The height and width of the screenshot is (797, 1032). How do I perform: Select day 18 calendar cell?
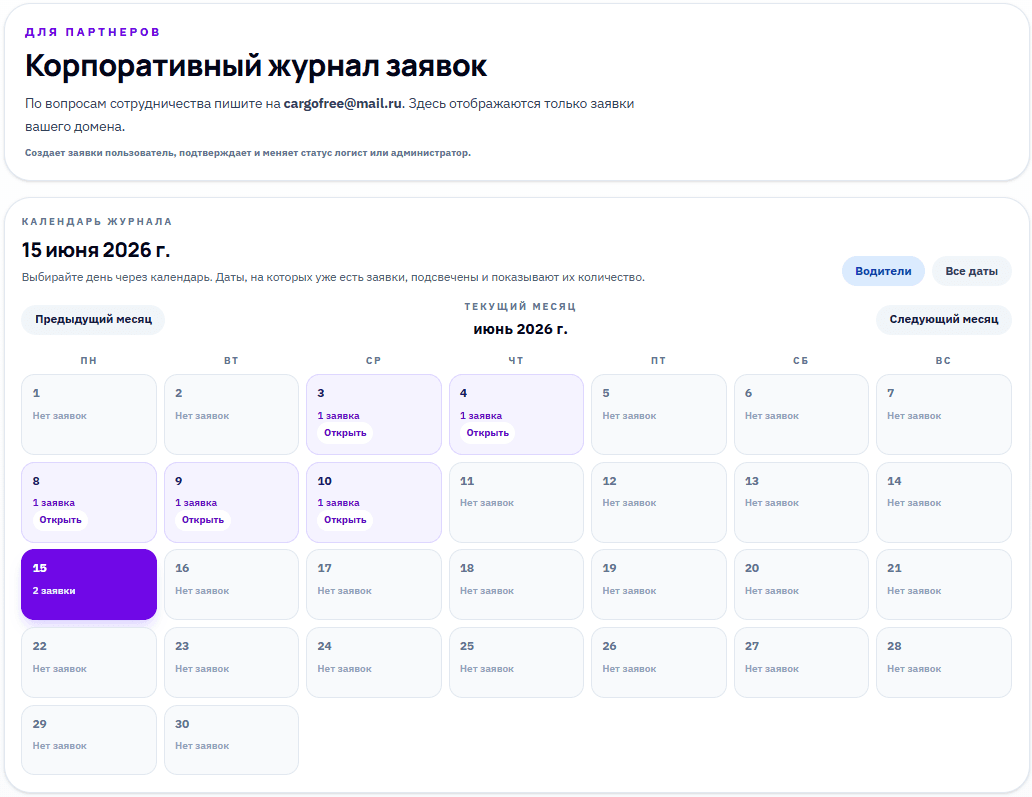(x=516, y=584)
